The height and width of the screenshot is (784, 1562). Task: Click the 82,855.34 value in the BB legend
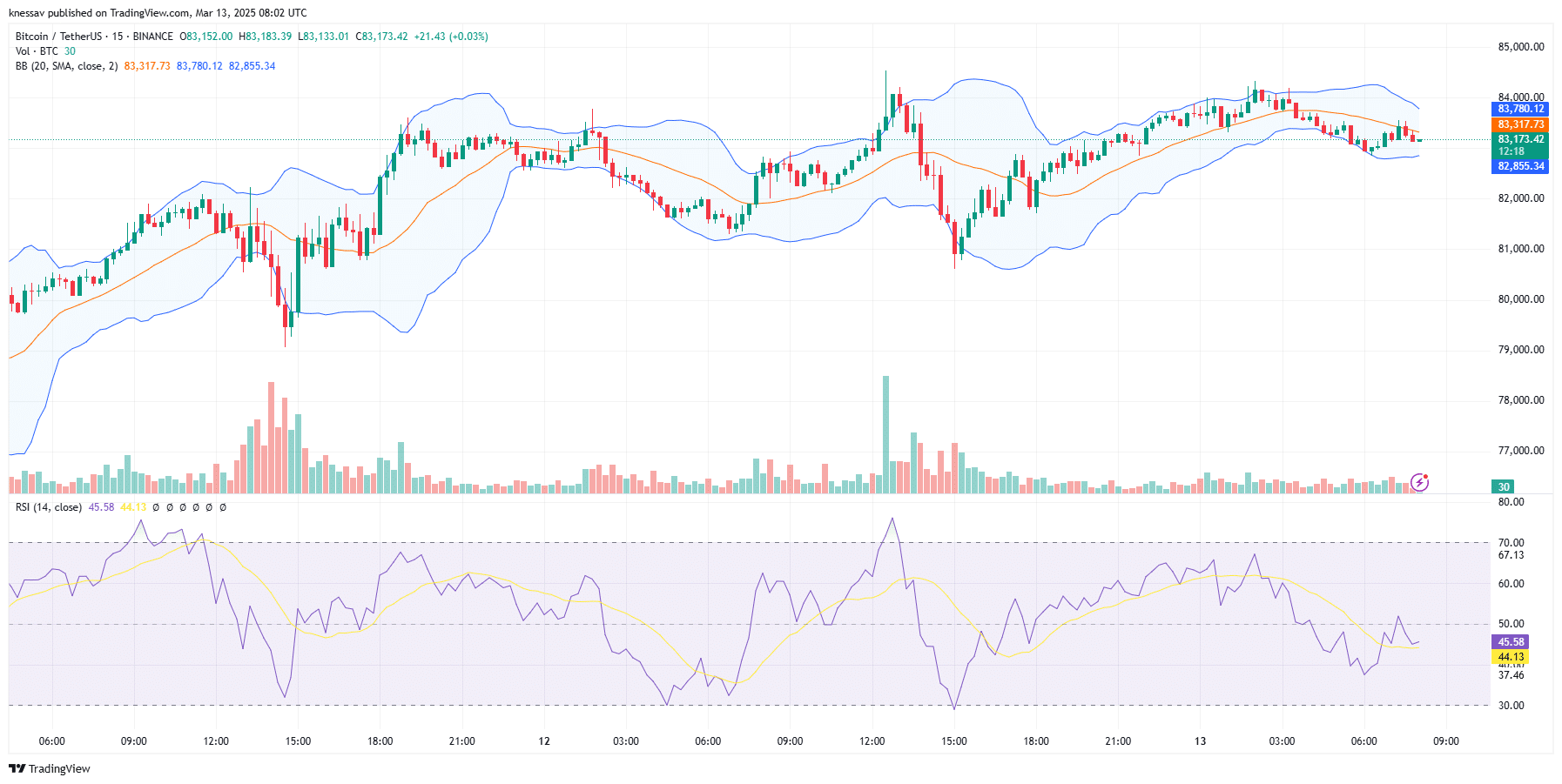[252, 66]
